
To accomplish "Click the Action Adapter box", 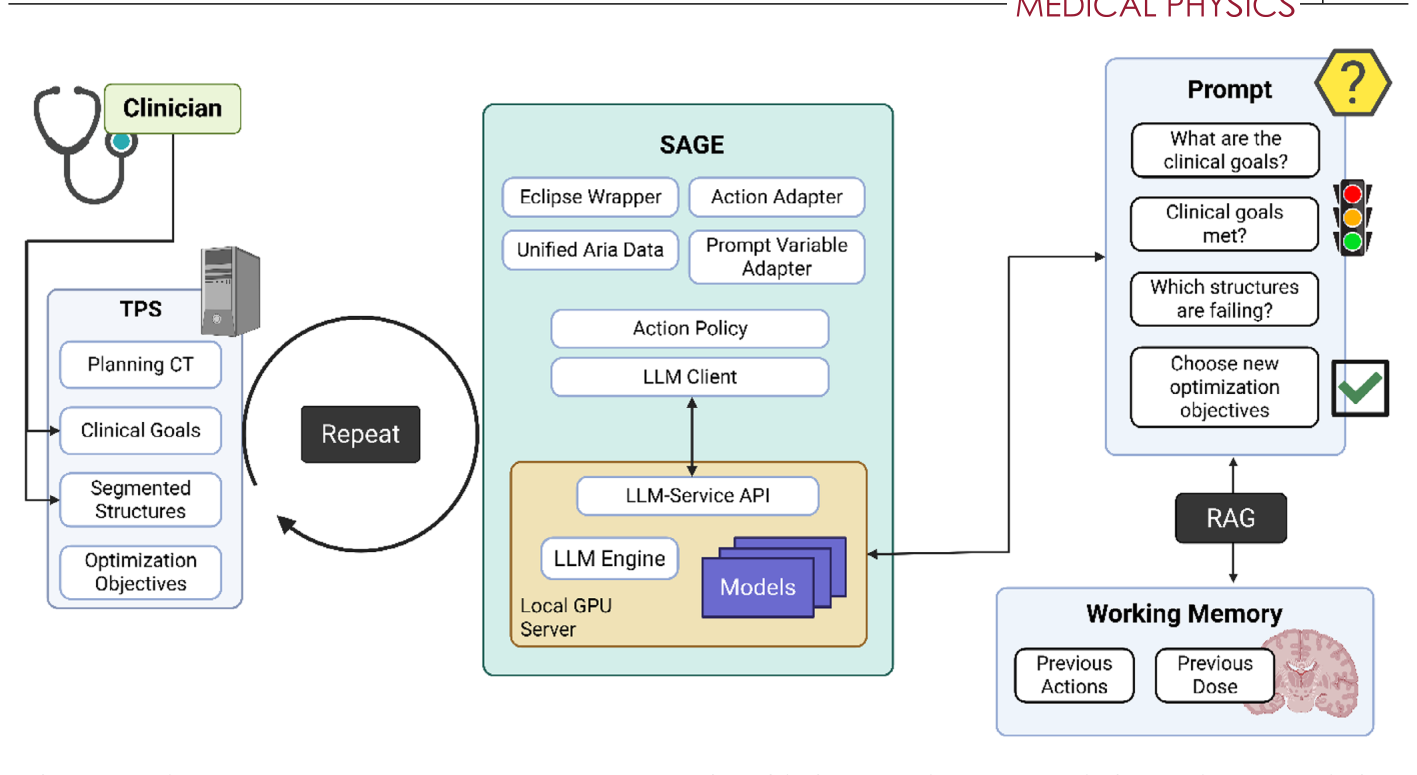I will pos(777,197).
